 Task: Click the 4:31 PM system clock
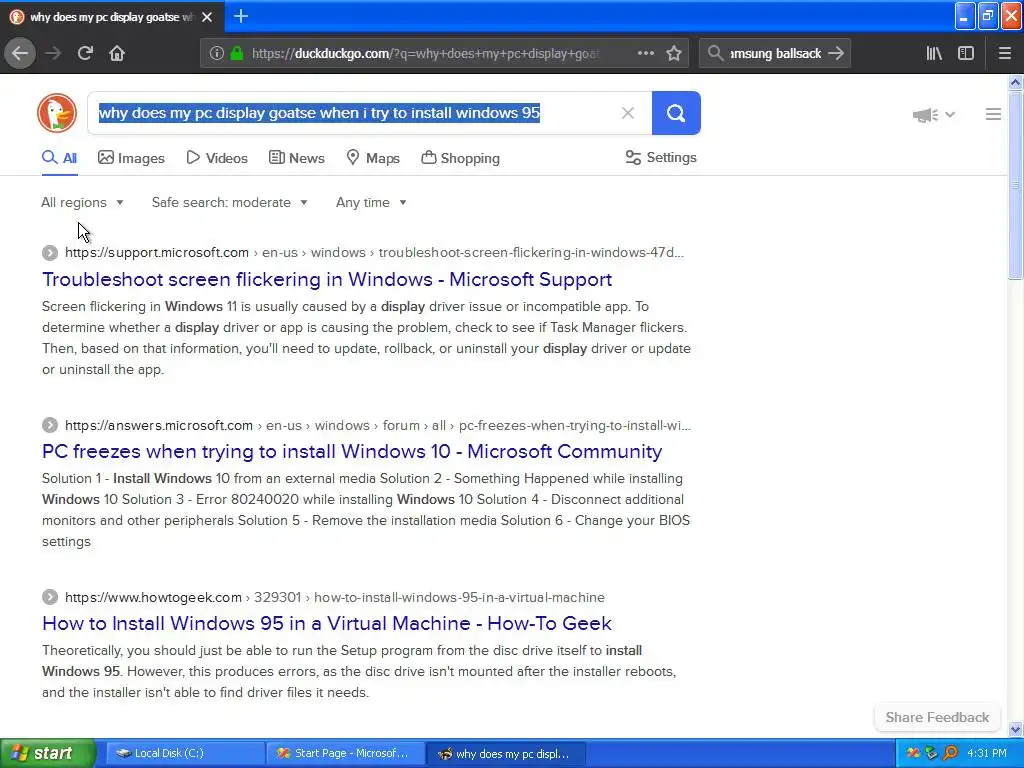[987, 753]
